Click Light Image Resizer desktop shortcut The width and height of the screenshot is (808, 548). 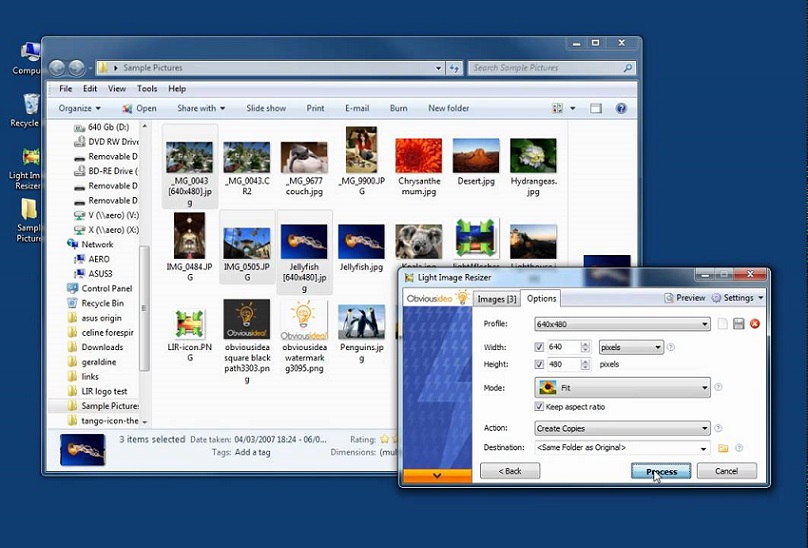(28, 169)
